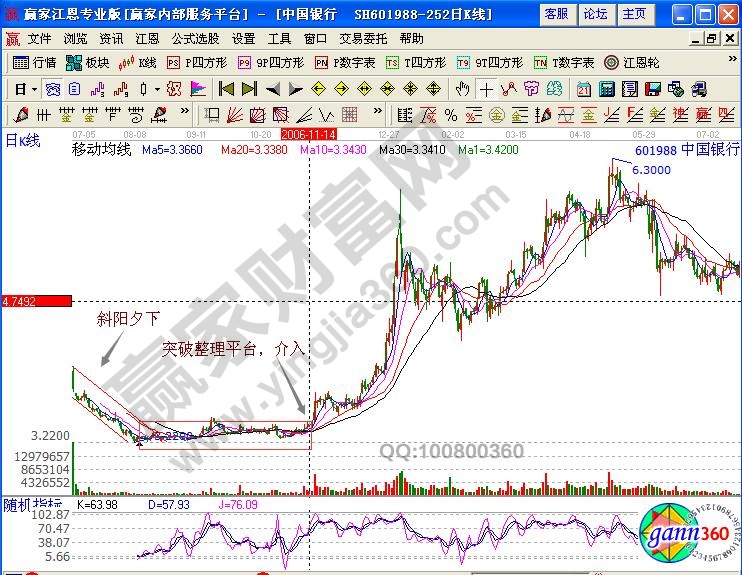Open the 公式选股 menu
The image size is (742, 575).
pos(195,38)
